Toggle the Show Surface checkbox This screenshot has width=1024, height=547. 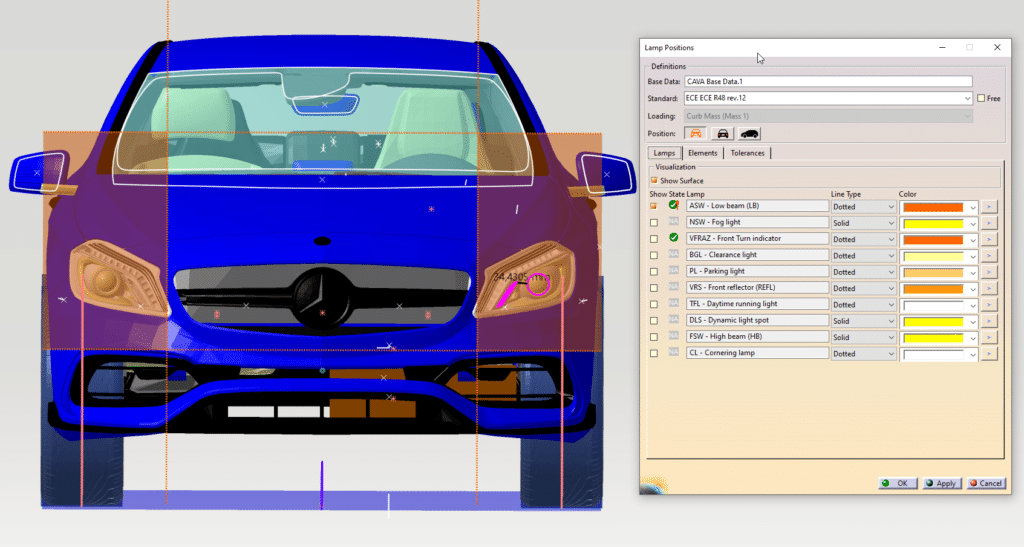tap(654, 180)
